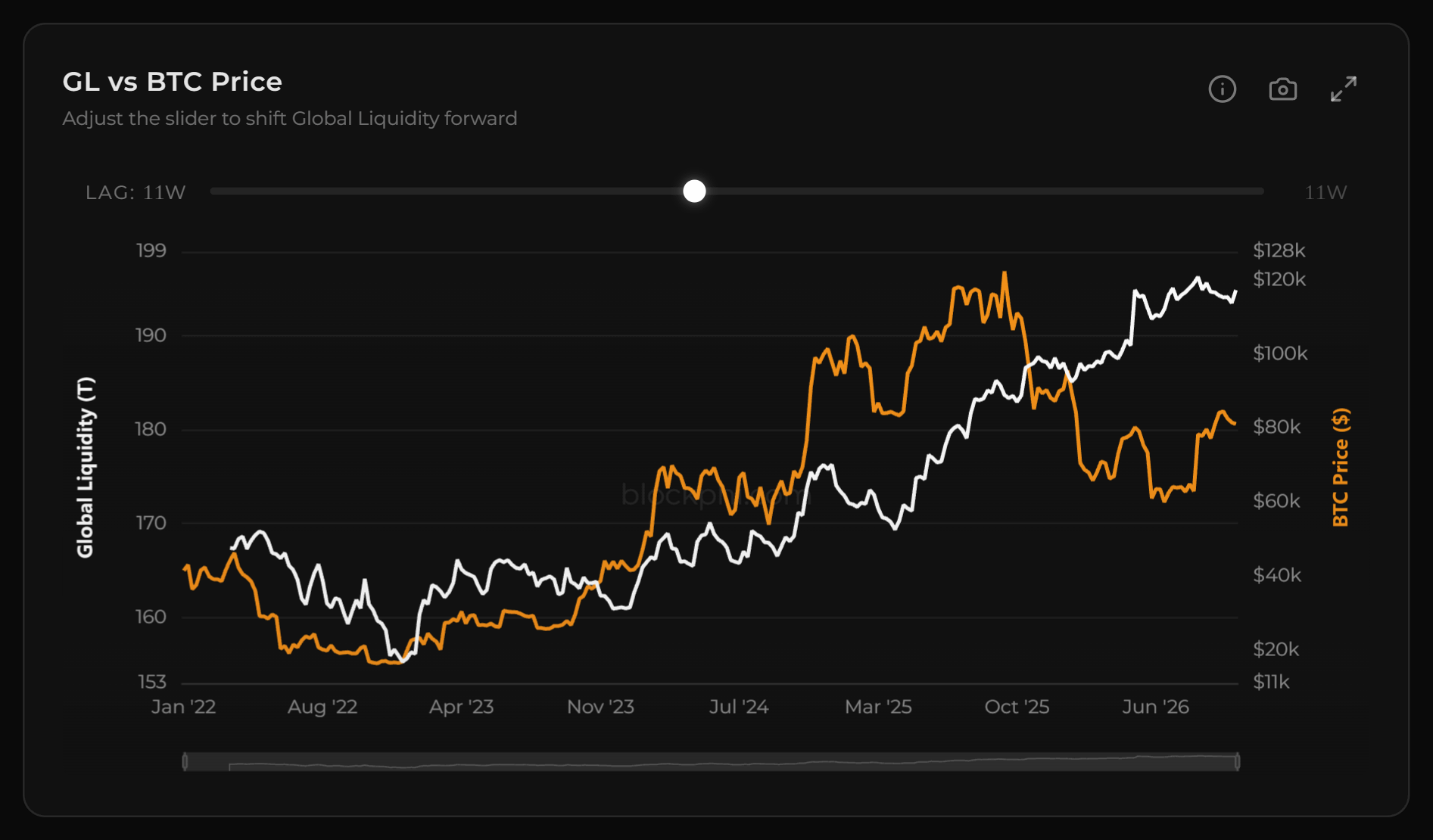Click the '199' liquidity axis value
This screenshot has width=1433, height=840.
click(x=151, y=250)
